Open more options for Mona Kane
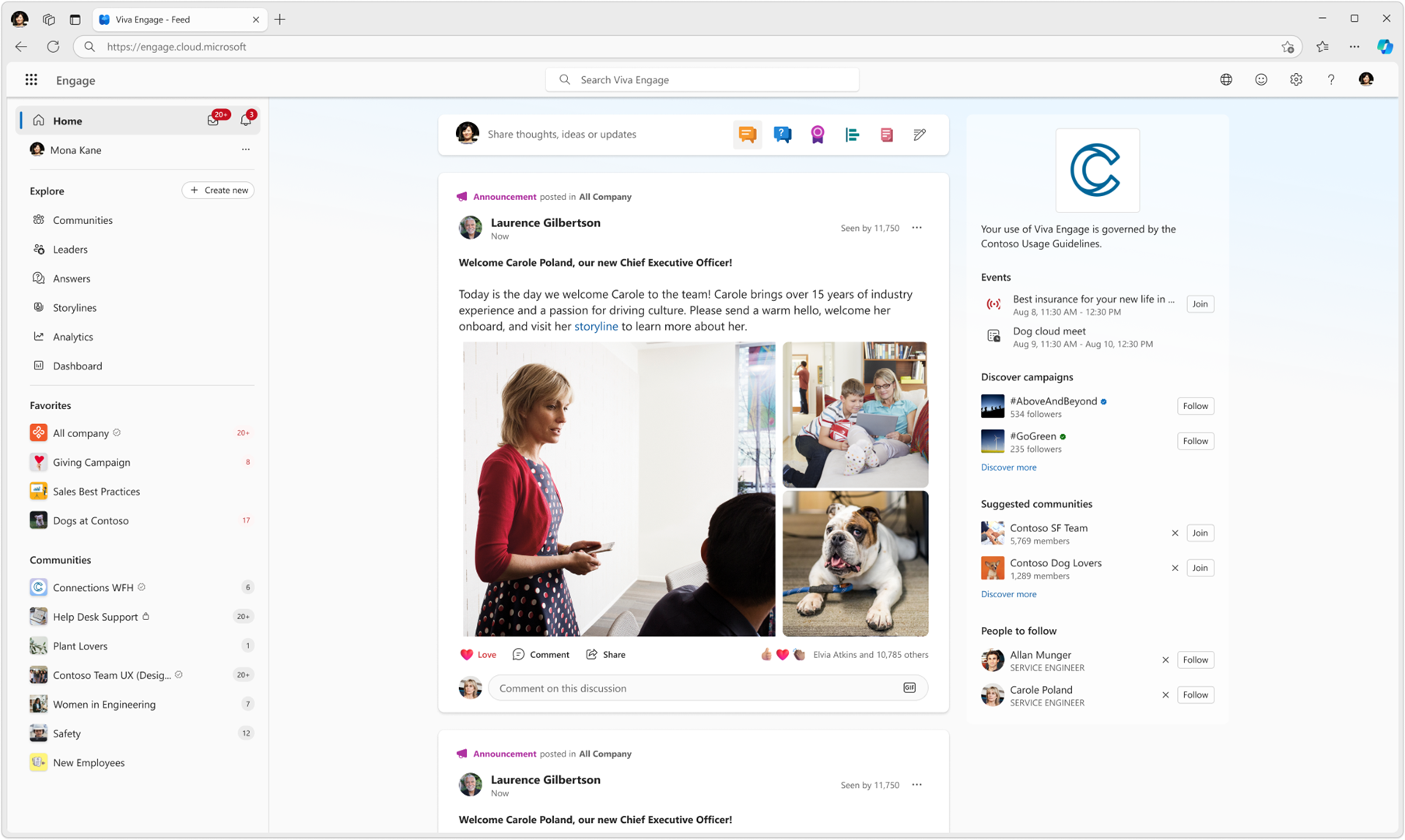The height and width of the screenshot is (840, 1405). pyautogui.click(x=246, y=149)
